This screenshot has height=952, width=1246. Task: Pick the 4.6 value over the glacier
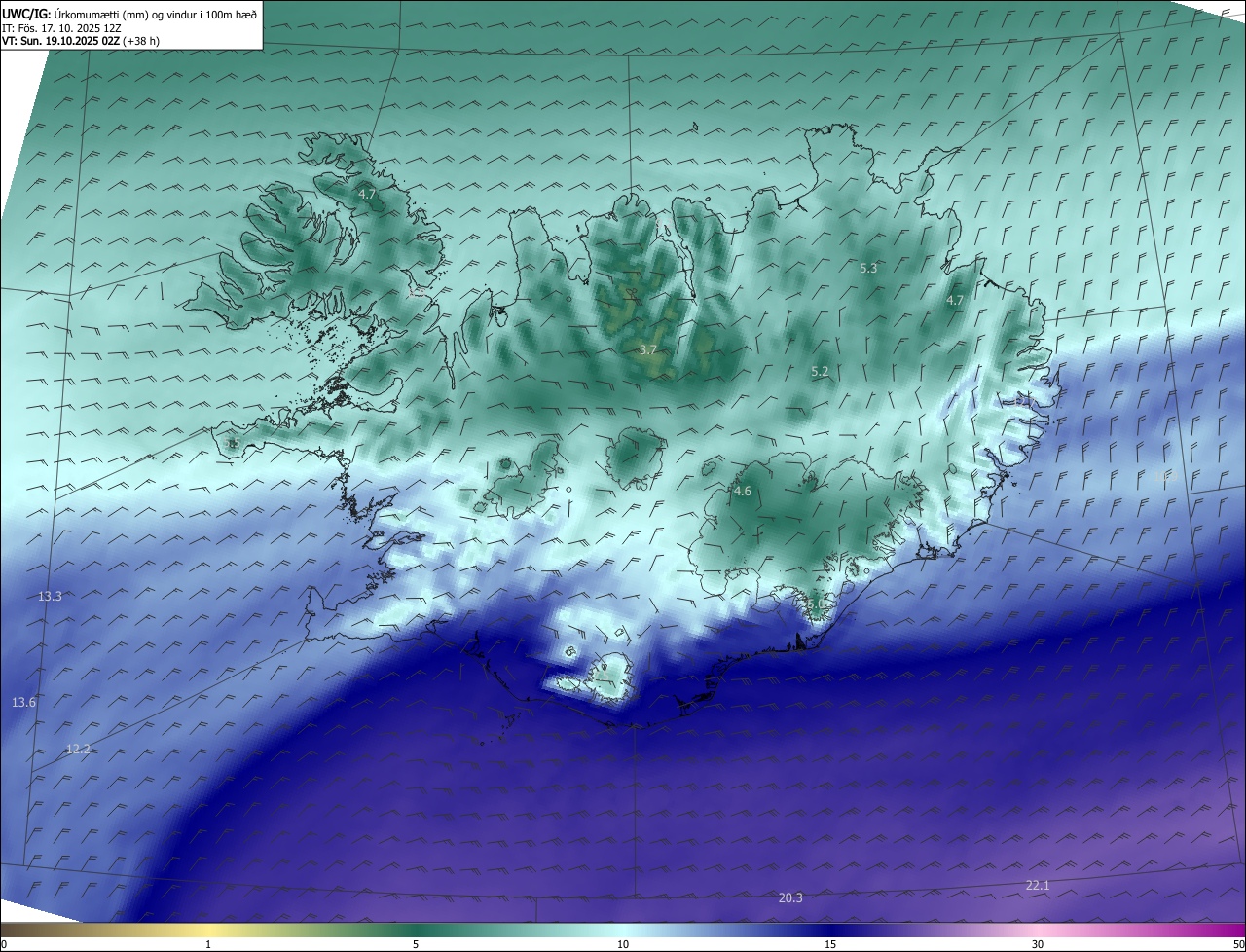743,492
